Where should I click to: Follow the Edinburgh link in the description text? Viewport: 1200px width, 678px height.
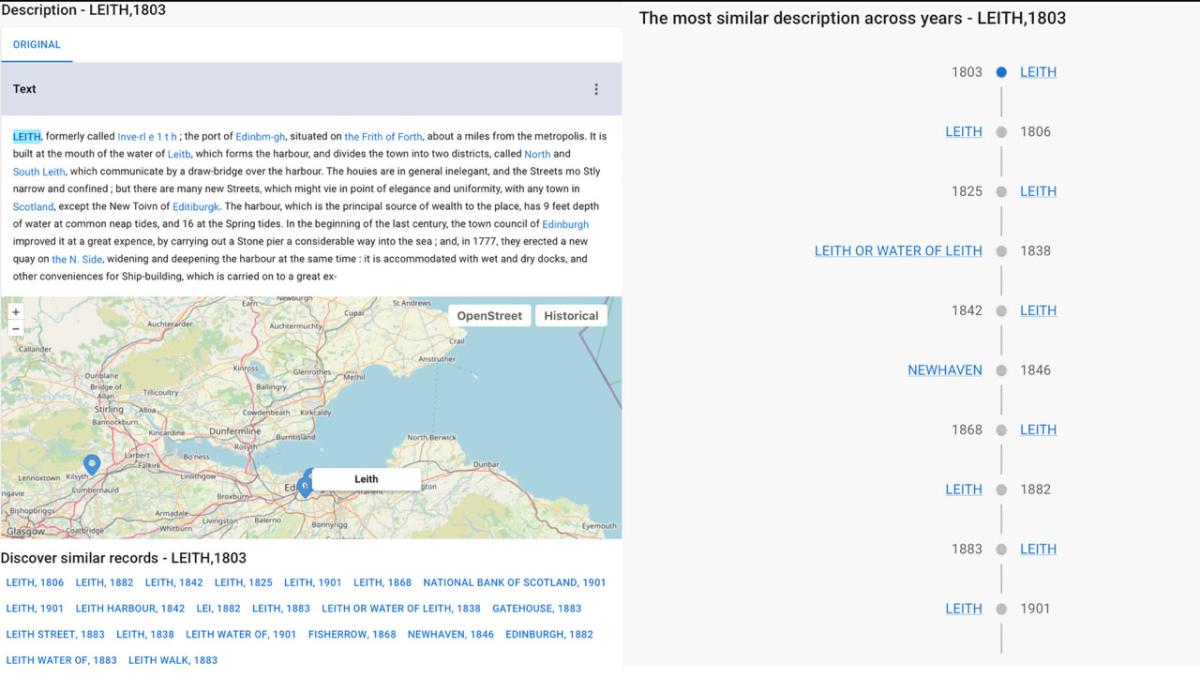[567, 224]
